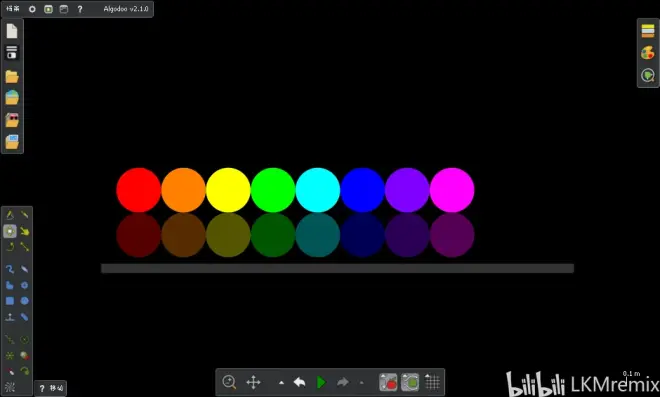Viewport: 660px width, 397px height.
Task: Open the Help question mark in top menu
Action: 80,9
